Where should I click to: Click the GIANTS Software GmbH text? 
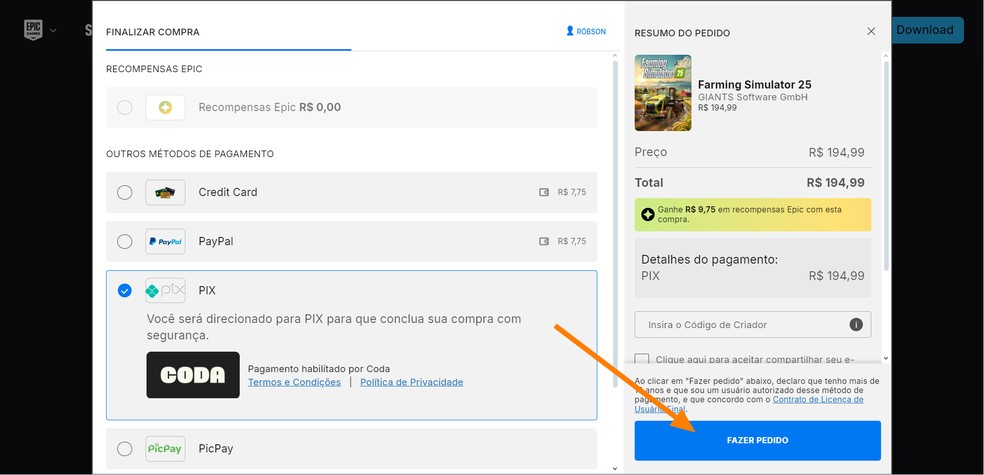752,97
